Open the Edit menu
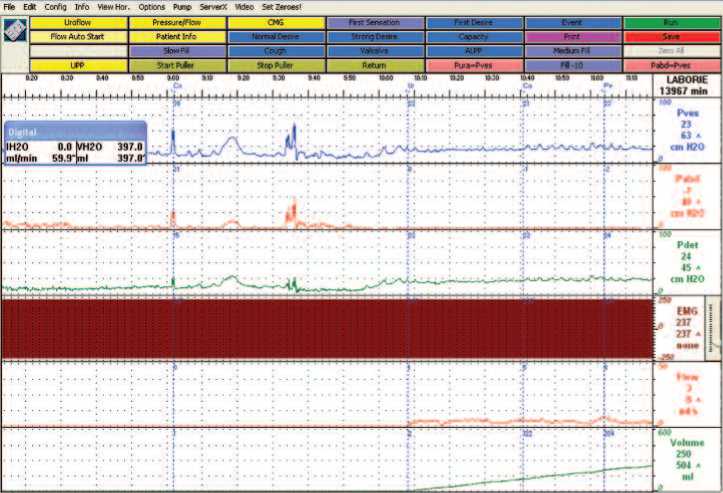 click(x=30, y=7)
